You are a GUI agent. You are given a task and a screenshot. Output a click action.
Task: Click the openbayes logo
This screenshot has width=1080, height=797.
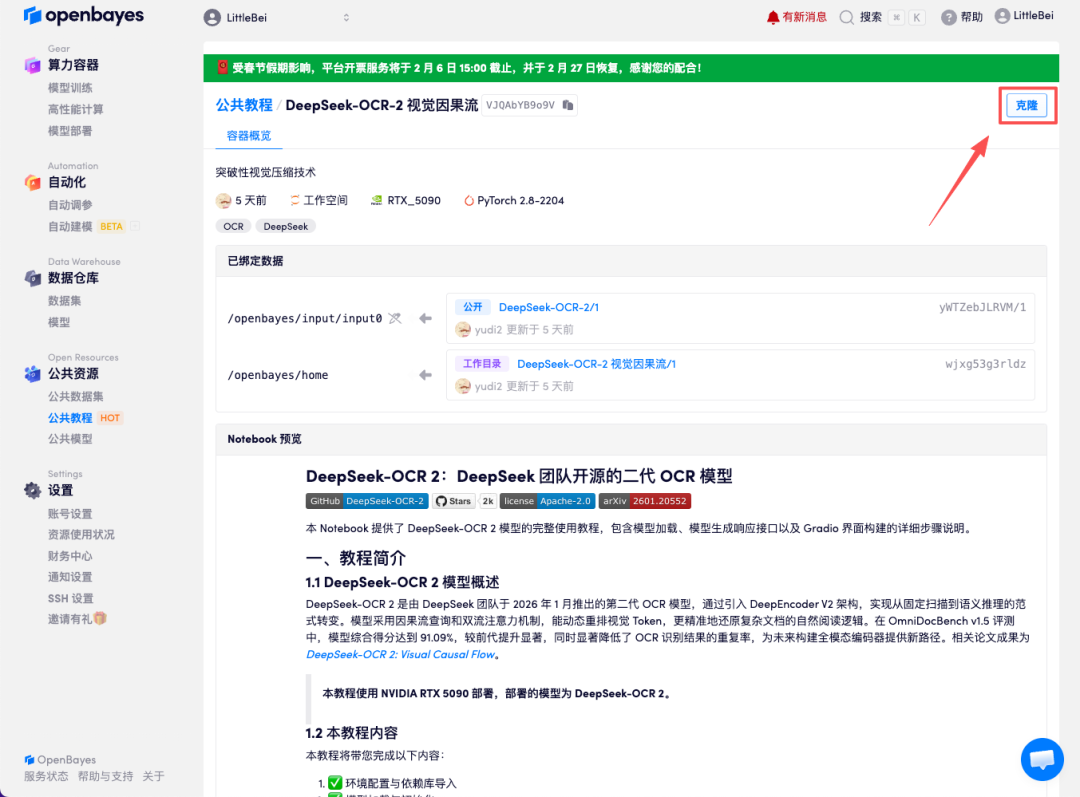84,15
